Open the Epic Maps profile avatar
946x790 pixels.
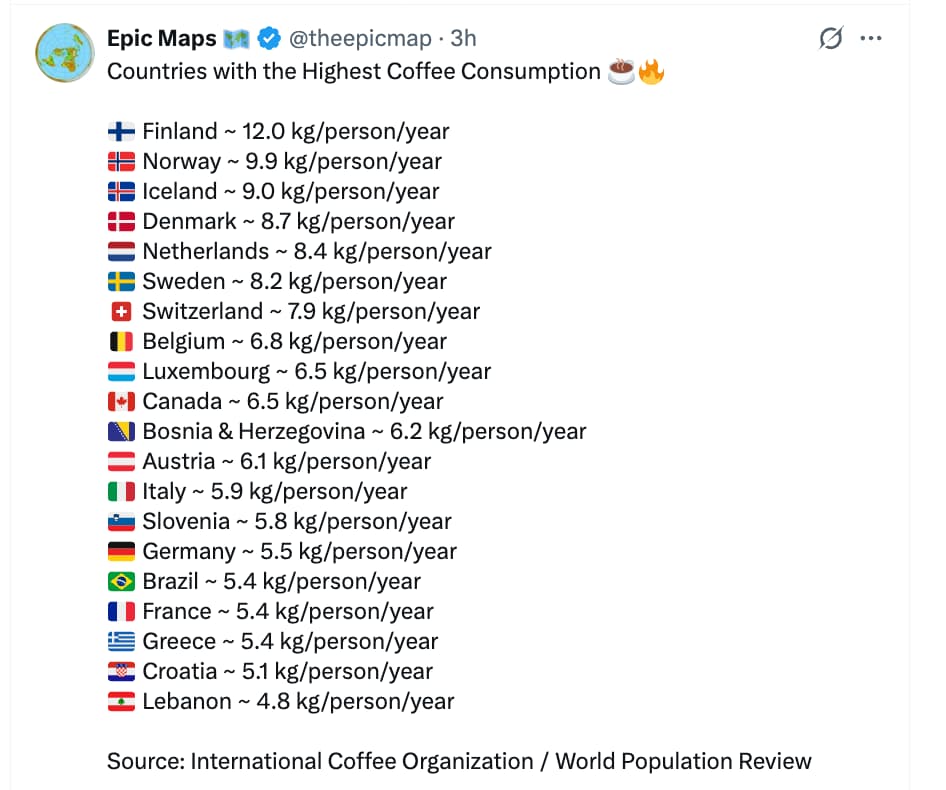(65, 53)
